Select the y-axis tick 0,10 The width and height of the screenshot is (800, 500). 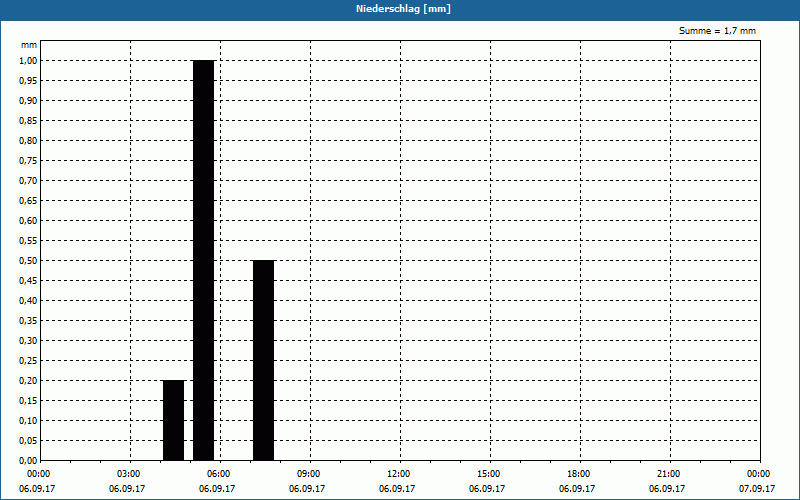(28, 420)
